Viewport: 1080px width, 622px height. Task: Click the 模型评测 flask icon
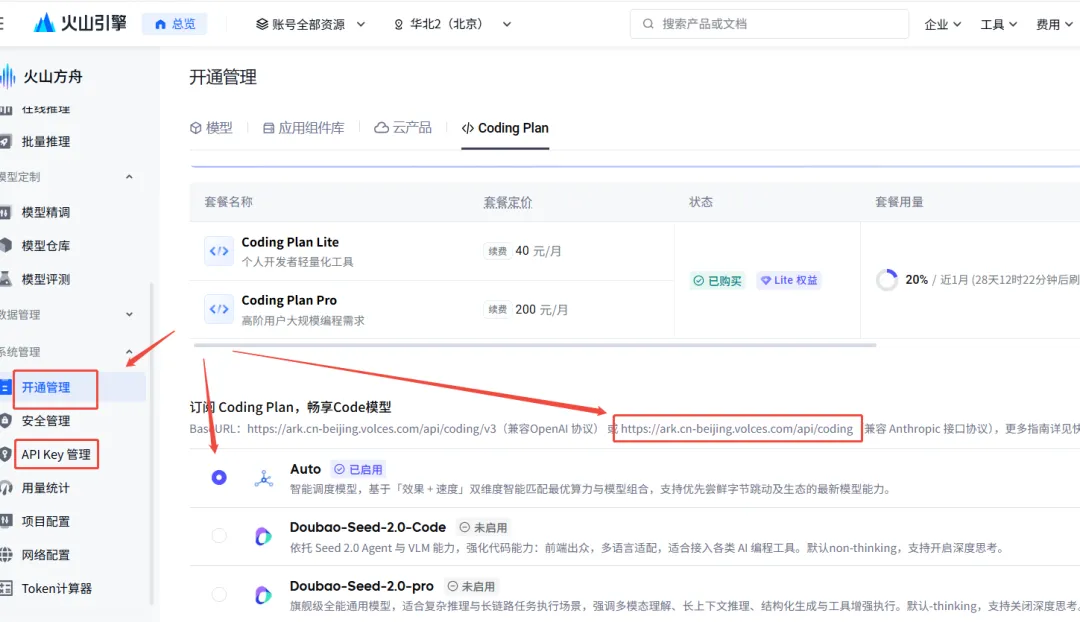click(6, 279)
